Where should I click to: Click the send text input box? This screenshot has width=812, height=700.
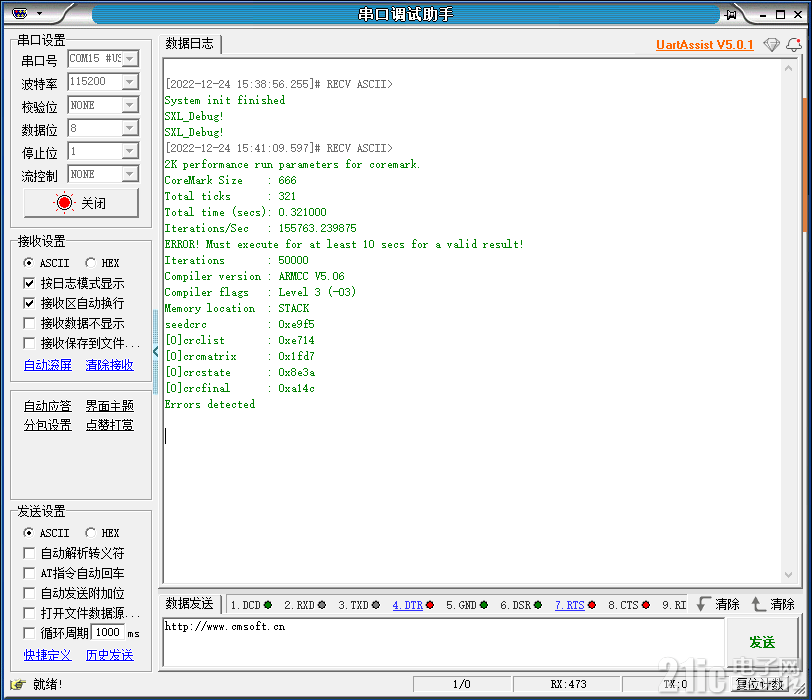tap(444, 643)
